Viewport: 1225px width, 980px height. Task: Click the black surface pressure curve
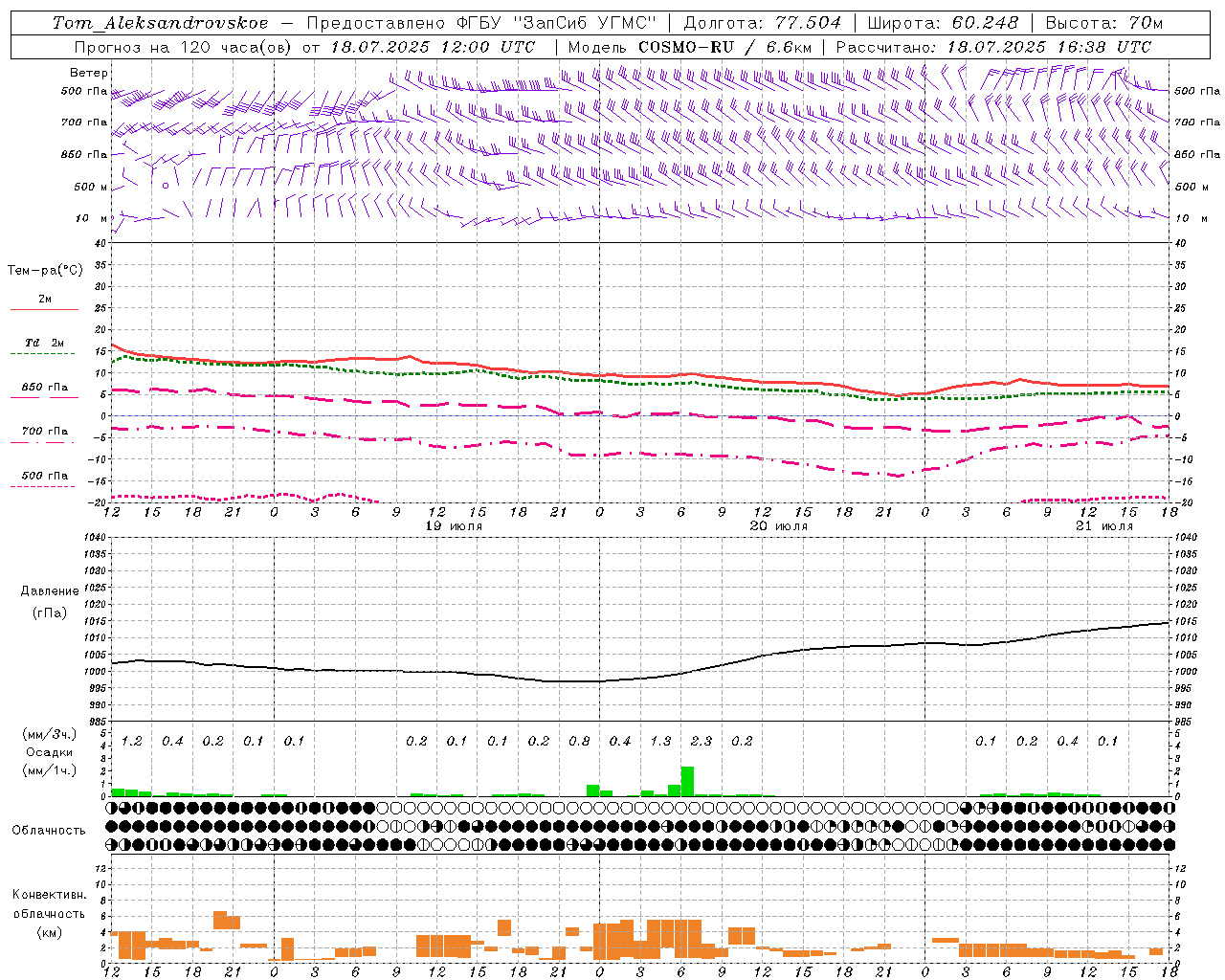tap(641, 678)
